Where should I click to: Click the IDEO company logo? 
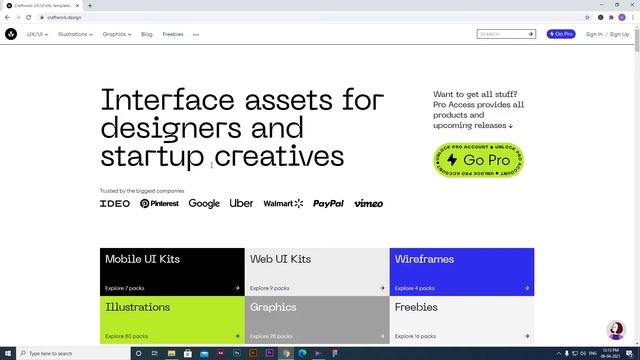point(115,203)
